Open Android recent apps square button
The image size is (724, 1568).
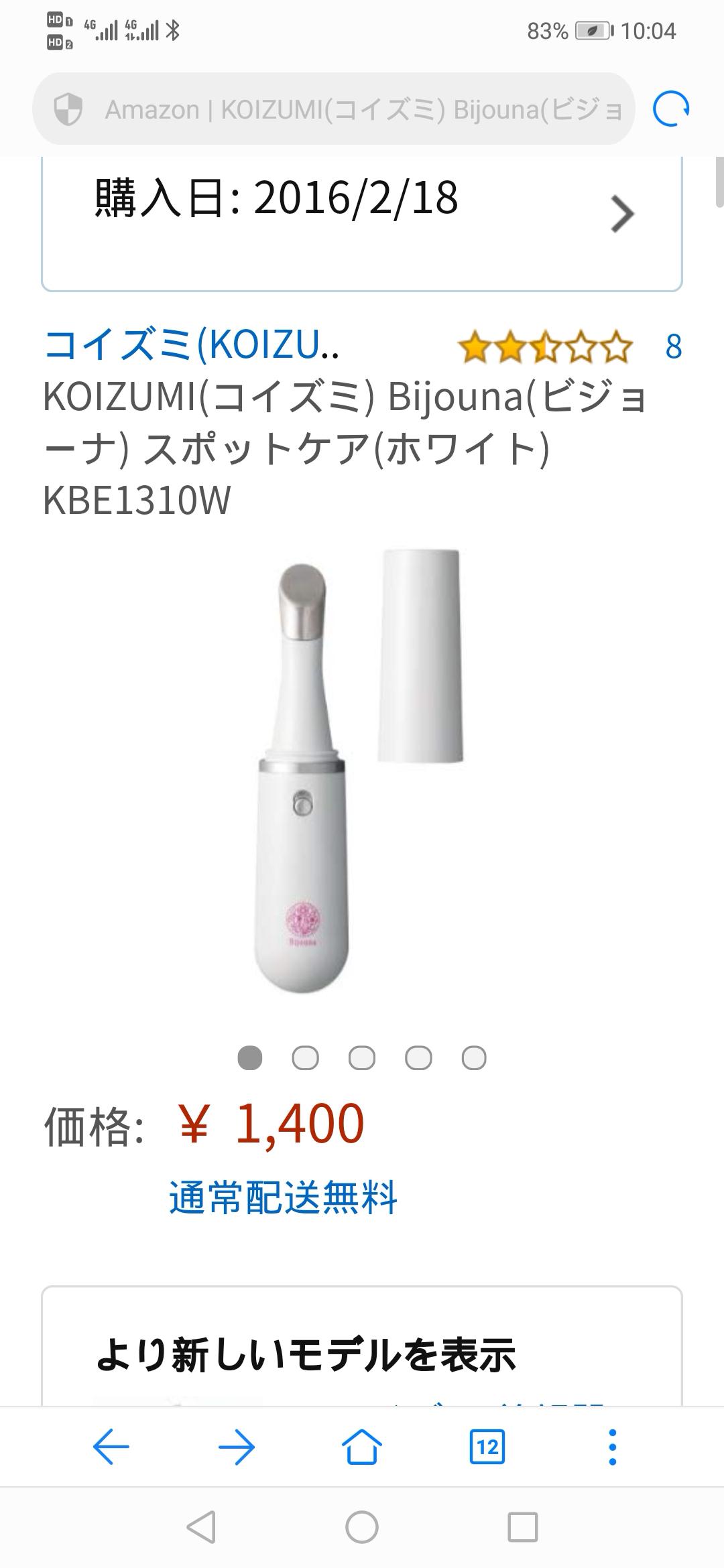523,1528
